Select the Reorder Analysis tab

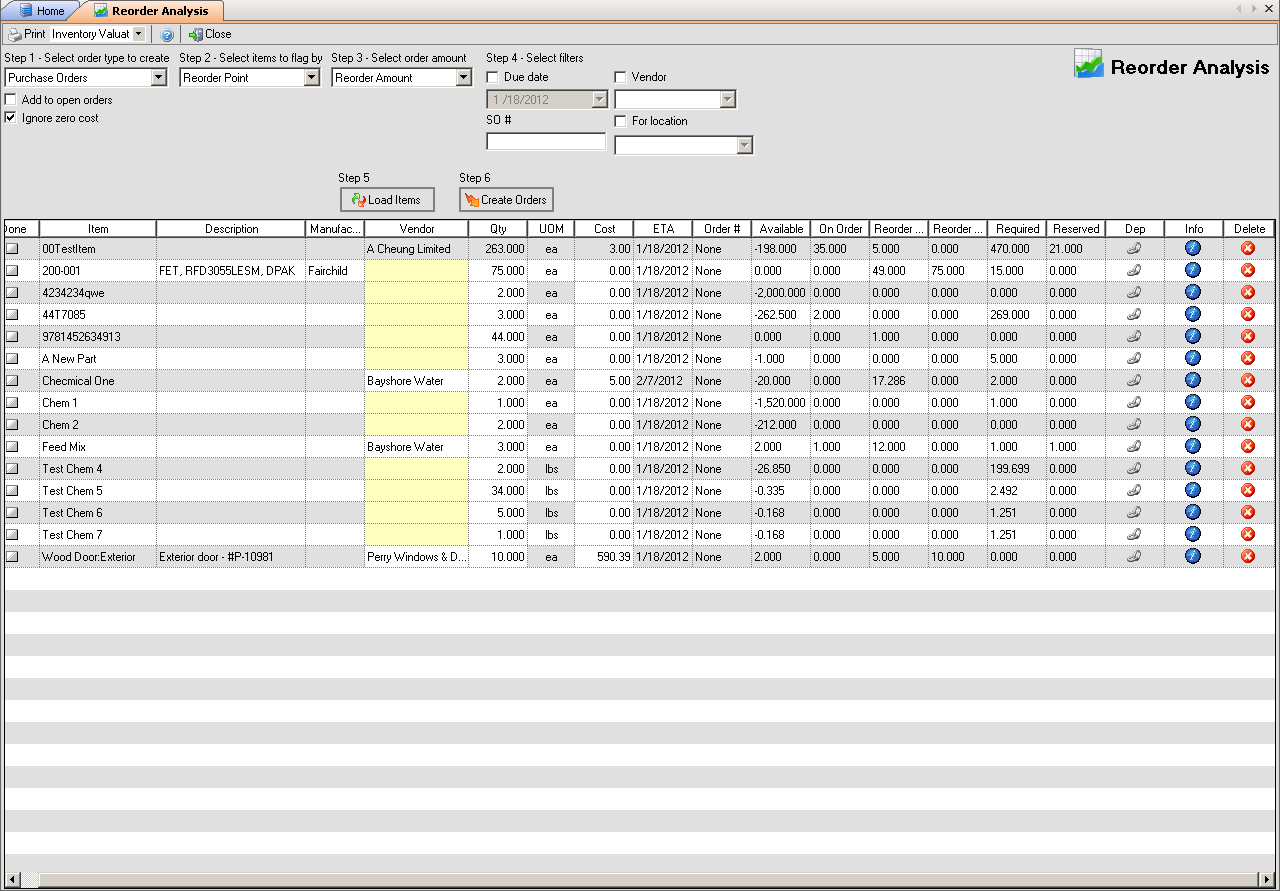coord(158,11)
